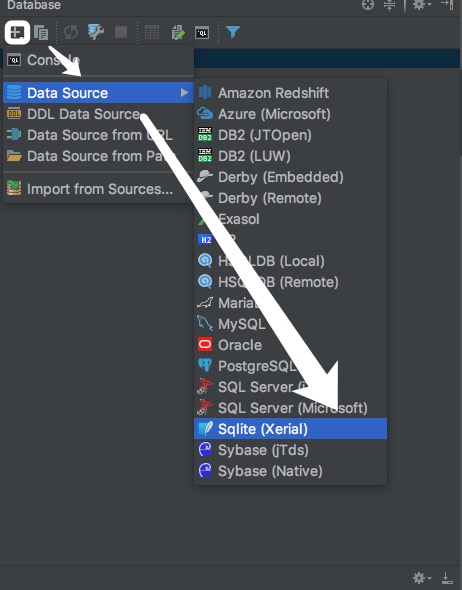Open Data Source Properties wrench icon

point(96,32)
